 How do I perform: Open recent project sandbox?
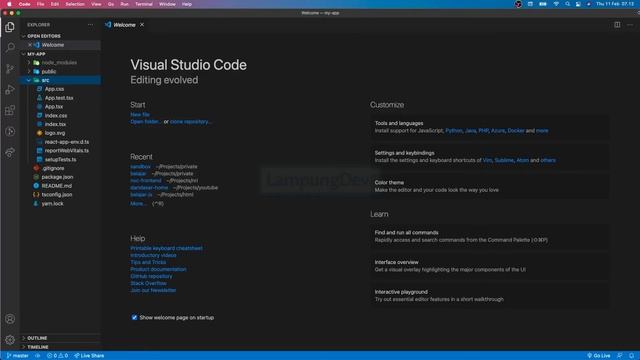point(140,167)
